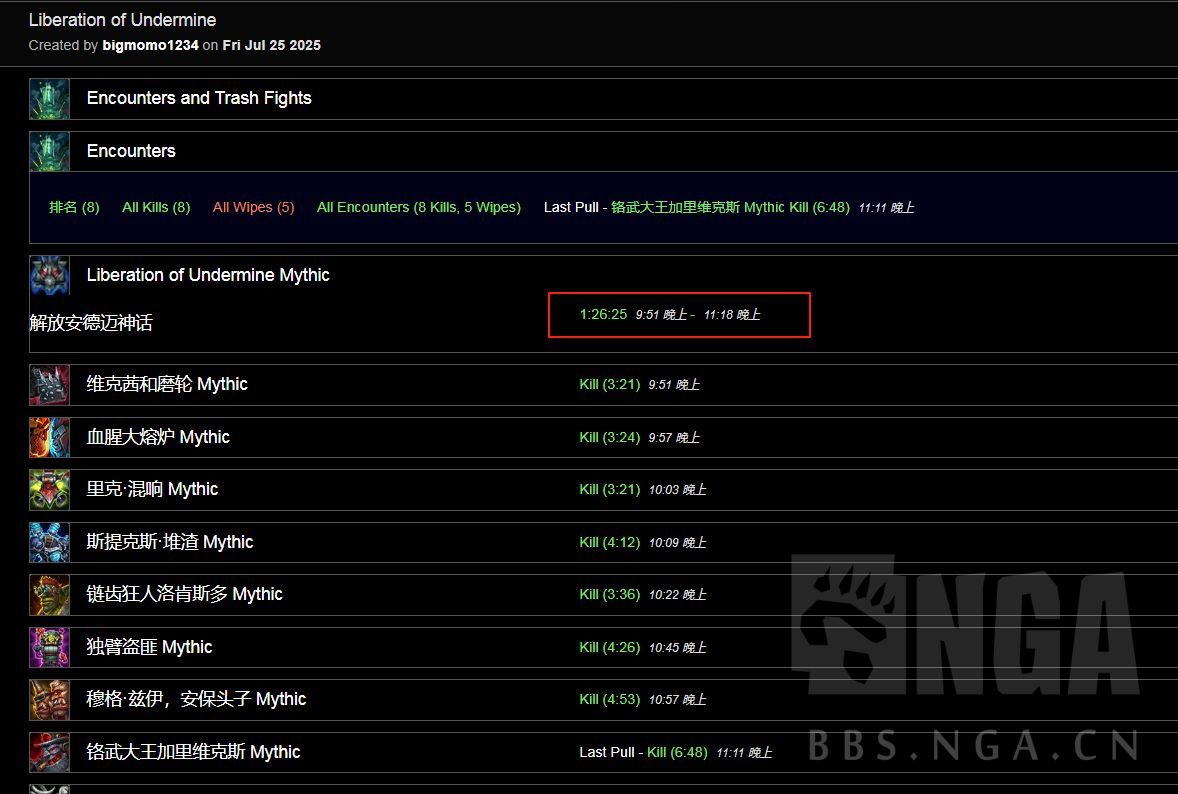Click the 穆格·兹伊 boss icon
Screen dimensions: 1178x794
[49, 700]
